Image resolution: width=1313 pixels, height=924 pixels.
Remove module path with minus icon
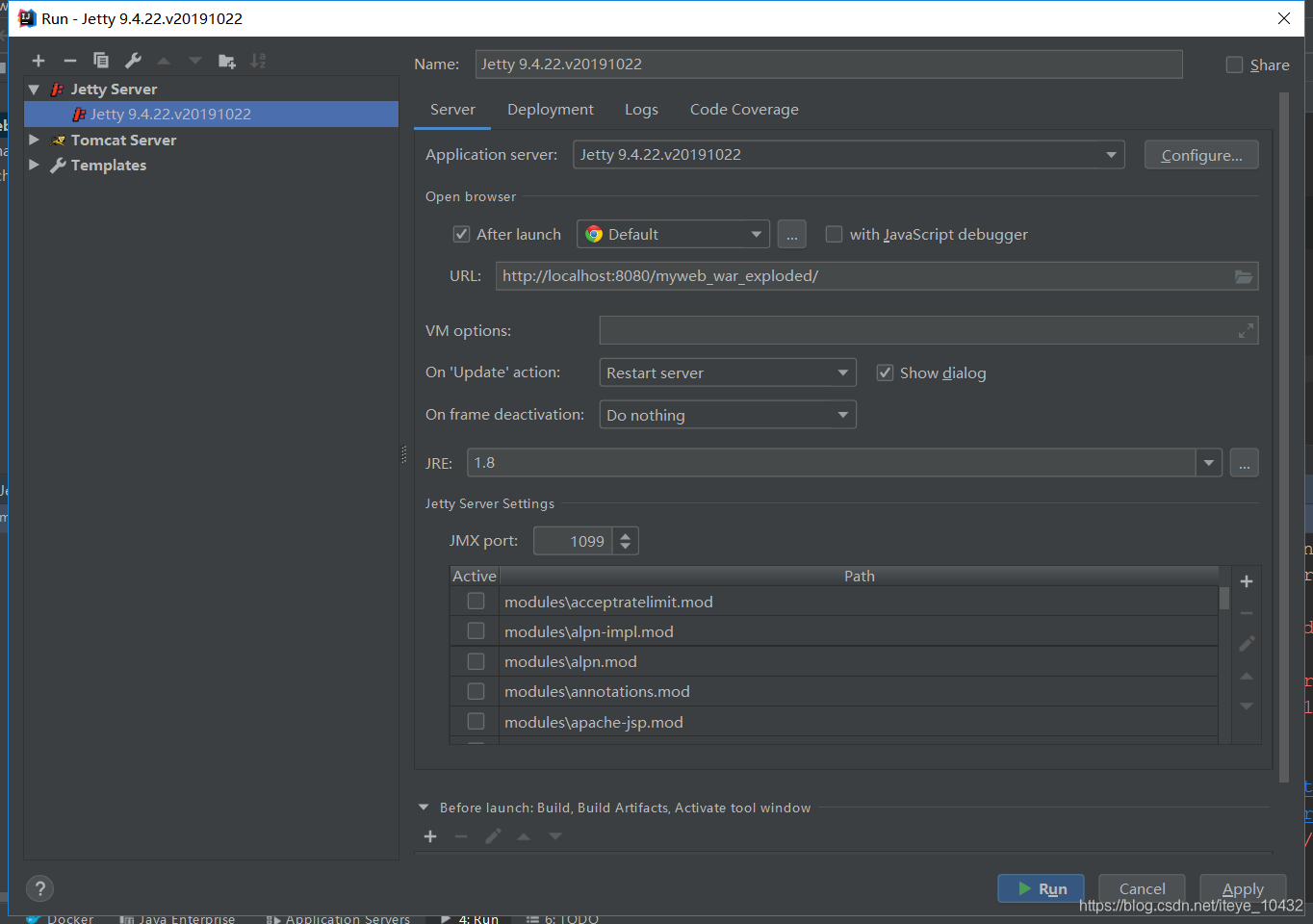1247,613
